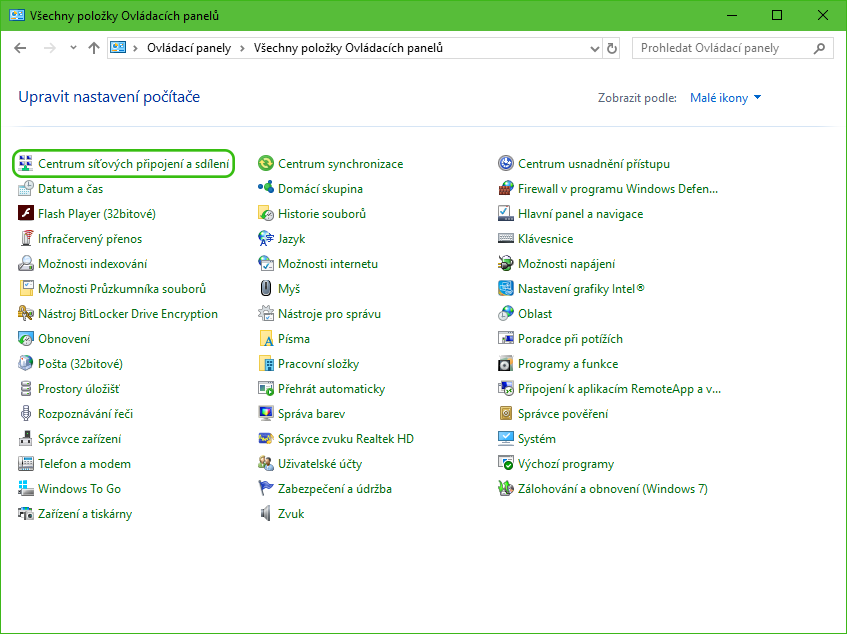Expand the Malé ikony view dropdown
Viewport: 847px width, 634px height.
coord(726,98)
